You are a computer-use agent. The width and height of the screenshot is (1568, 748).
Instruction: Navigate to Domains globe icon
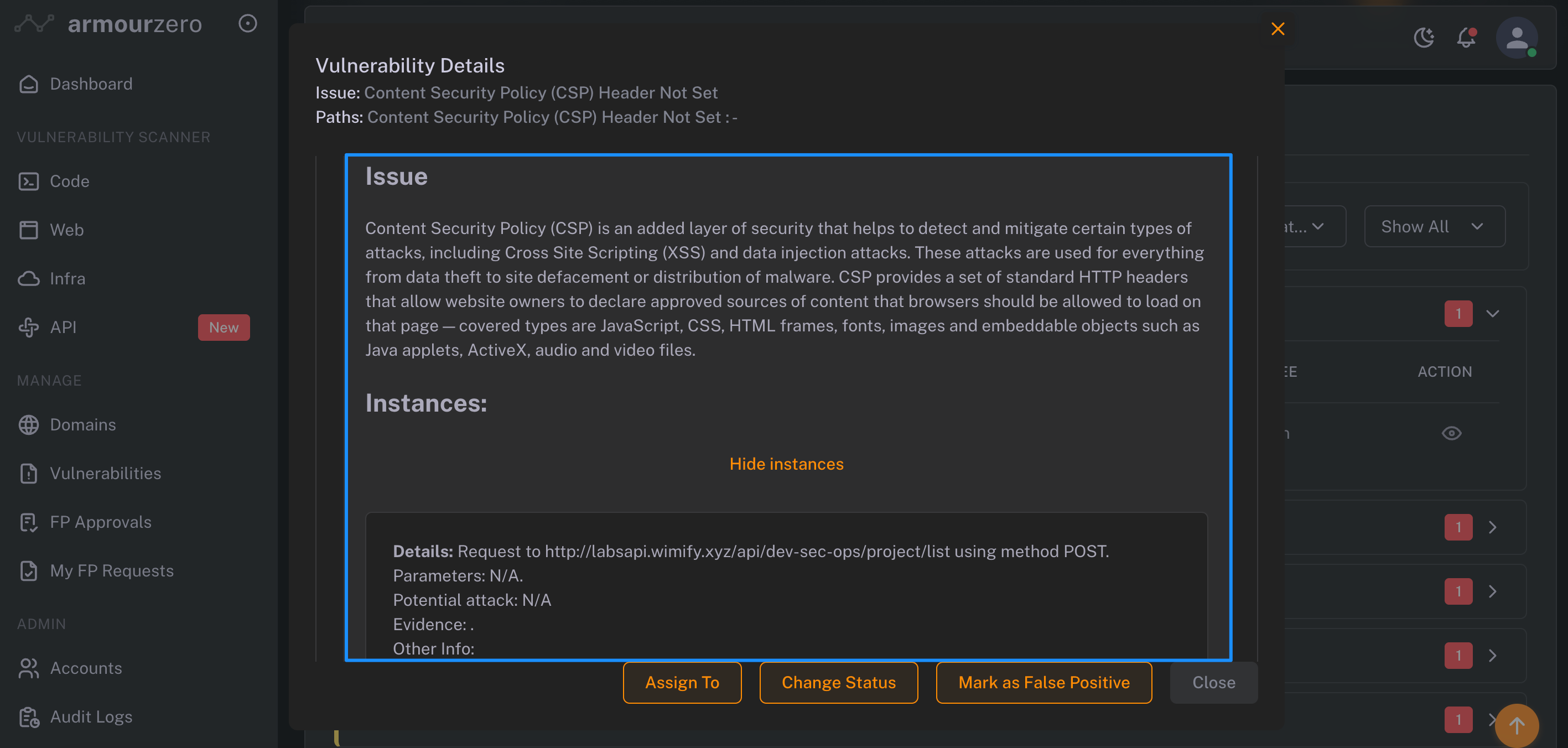click(x=29, y=425)
